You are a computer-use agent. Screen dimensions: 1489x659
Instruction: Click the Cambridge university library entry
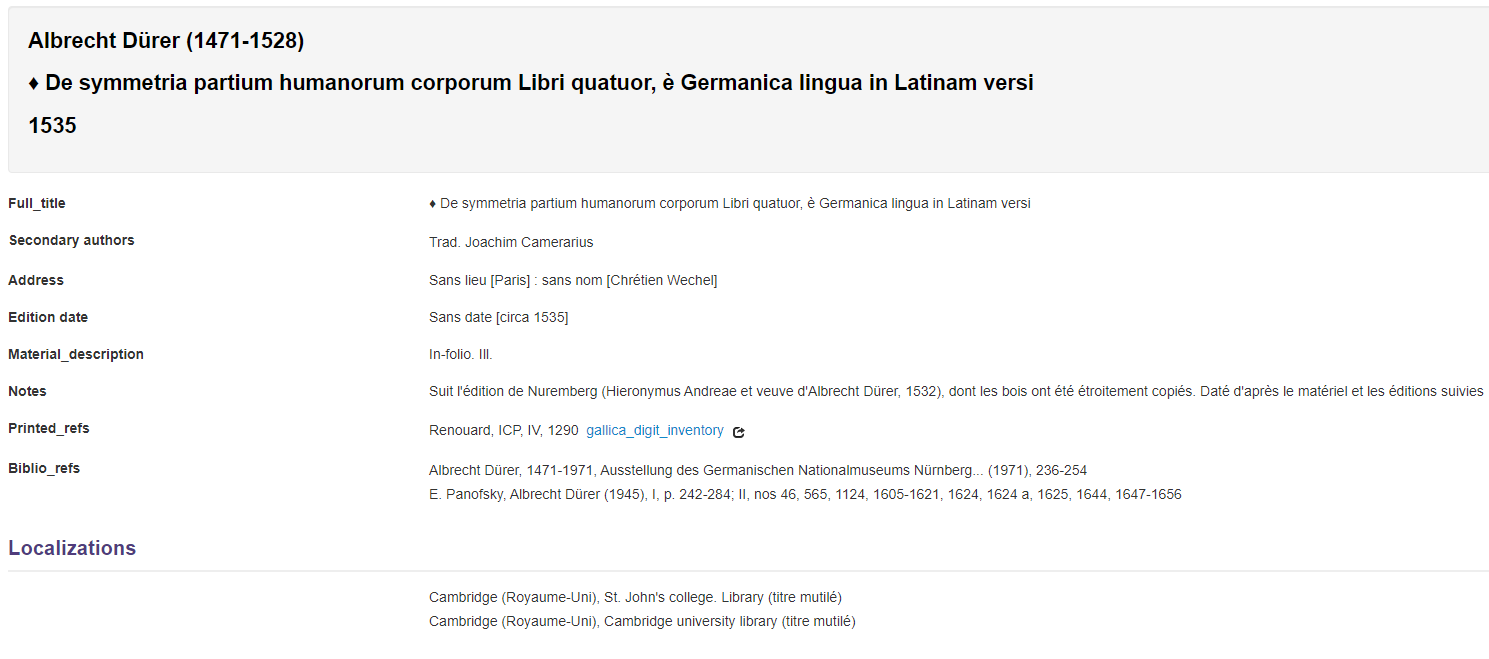tap(642, 621)
